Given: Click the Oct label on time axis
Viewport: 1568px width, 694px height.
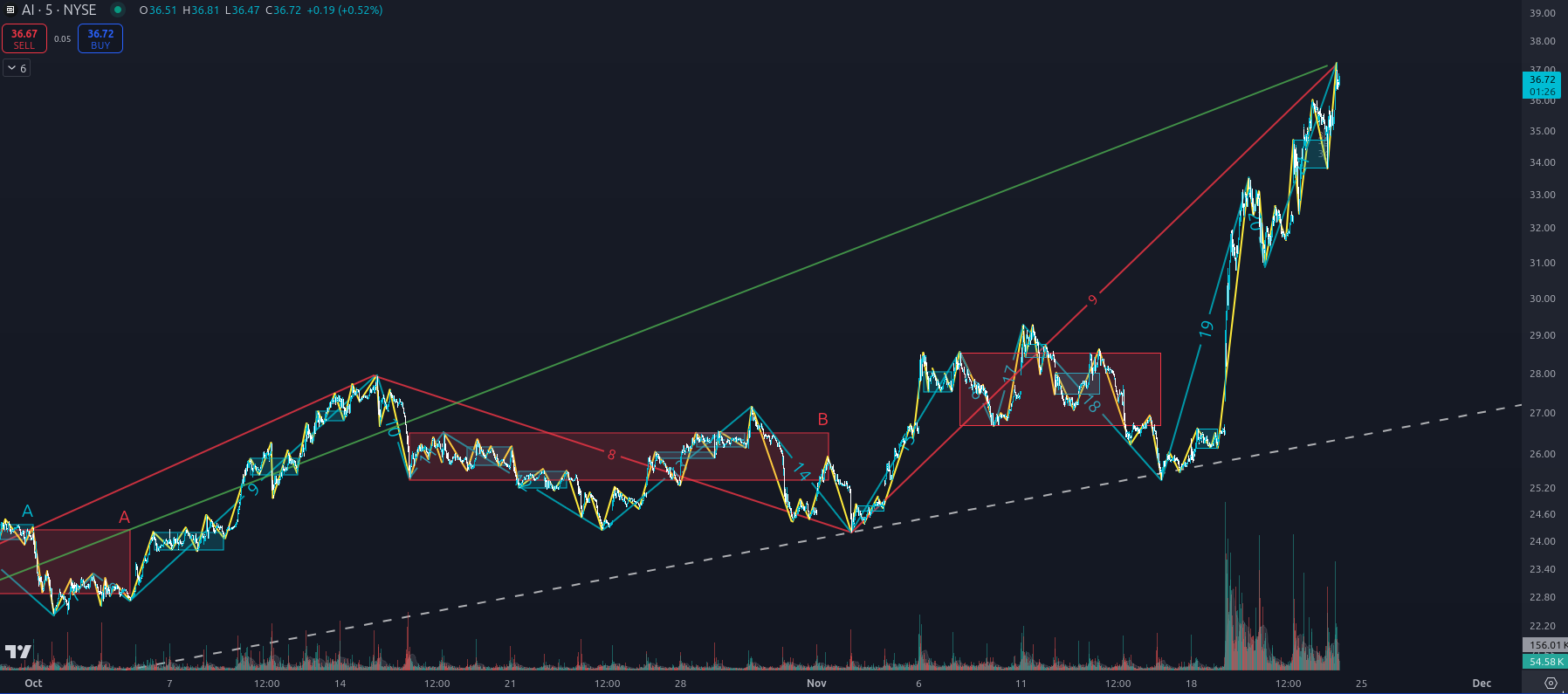Looking at the screenshot, I should pyautogui.click(x=33, y=684).
